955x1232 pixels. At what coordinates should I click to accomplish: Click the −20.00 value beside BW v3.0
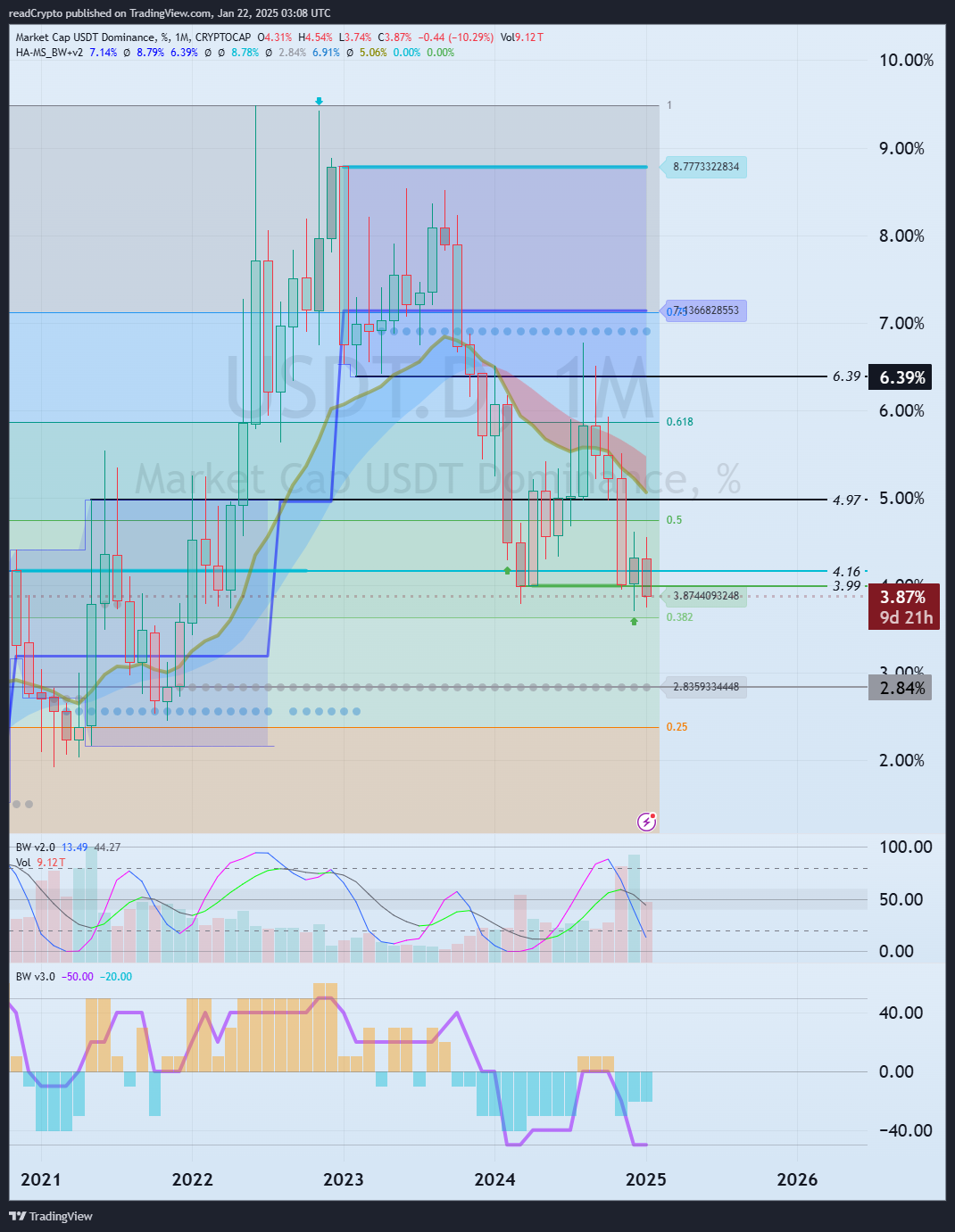(115, 977)
